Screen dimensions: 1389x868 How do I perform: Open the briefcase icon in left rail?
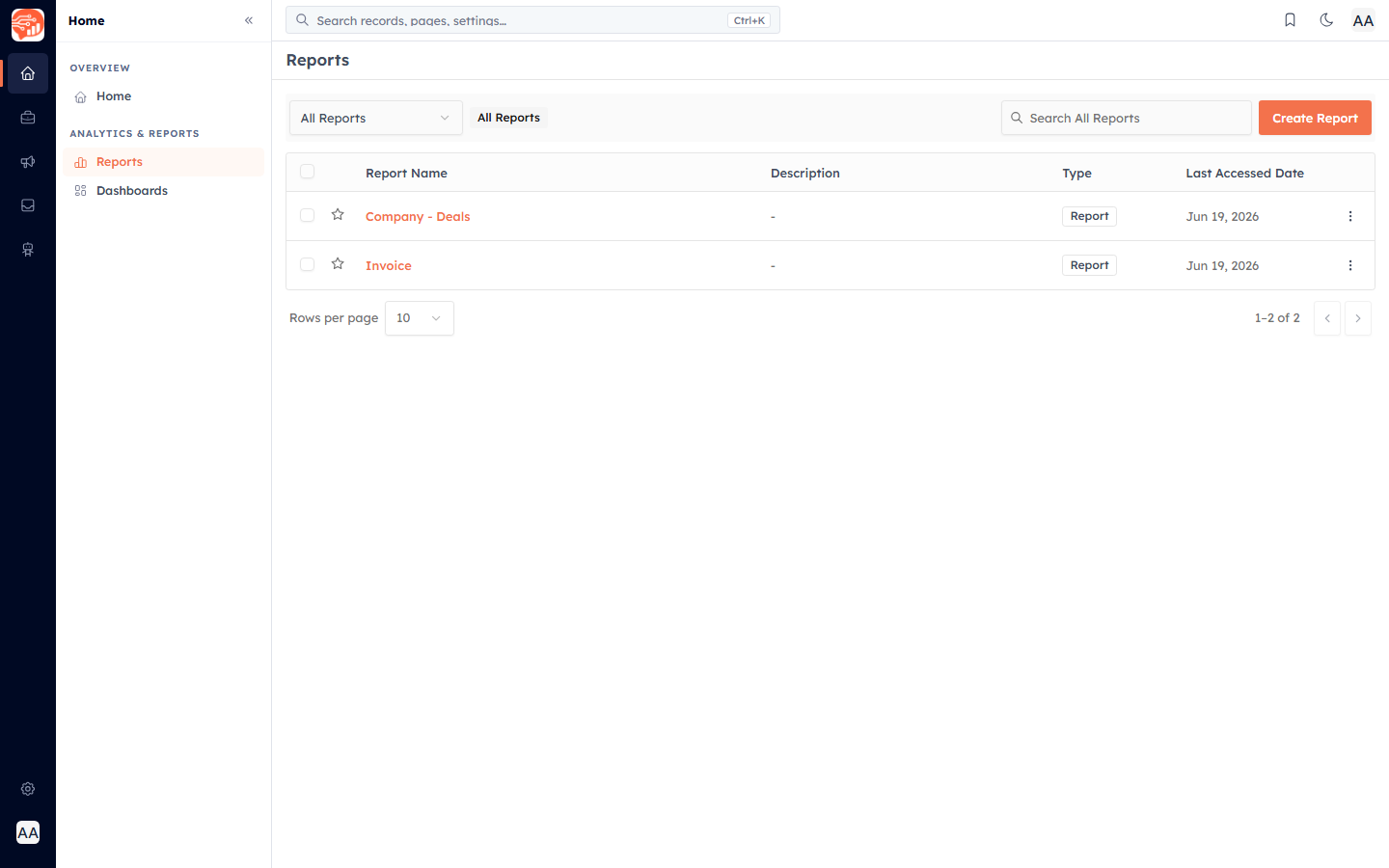point(28,118)
